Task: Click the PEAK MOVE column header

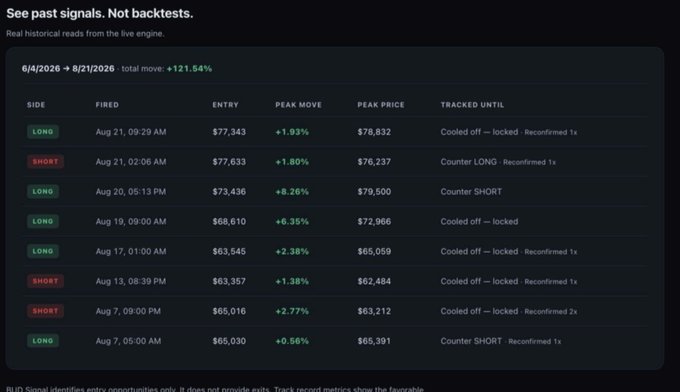Action: click(x=298, y=105)
